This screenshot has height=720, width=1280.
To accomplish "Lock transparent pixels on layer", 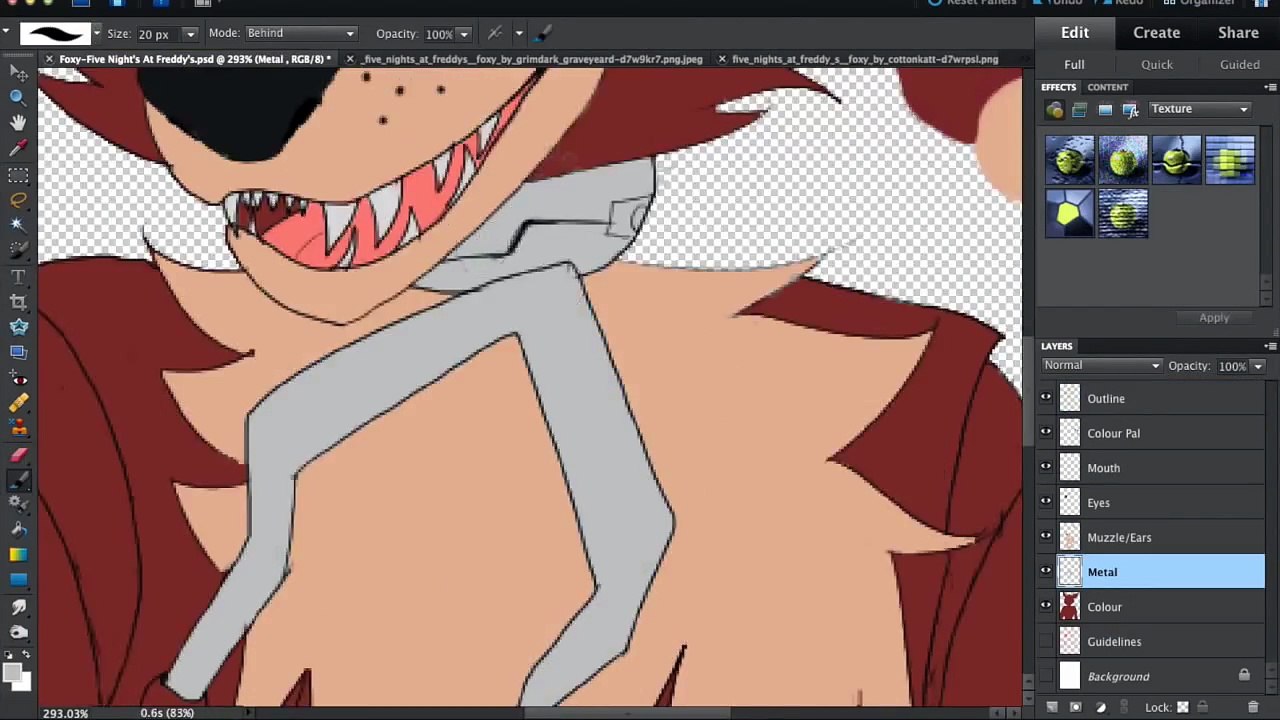I will pos(1182,707).
